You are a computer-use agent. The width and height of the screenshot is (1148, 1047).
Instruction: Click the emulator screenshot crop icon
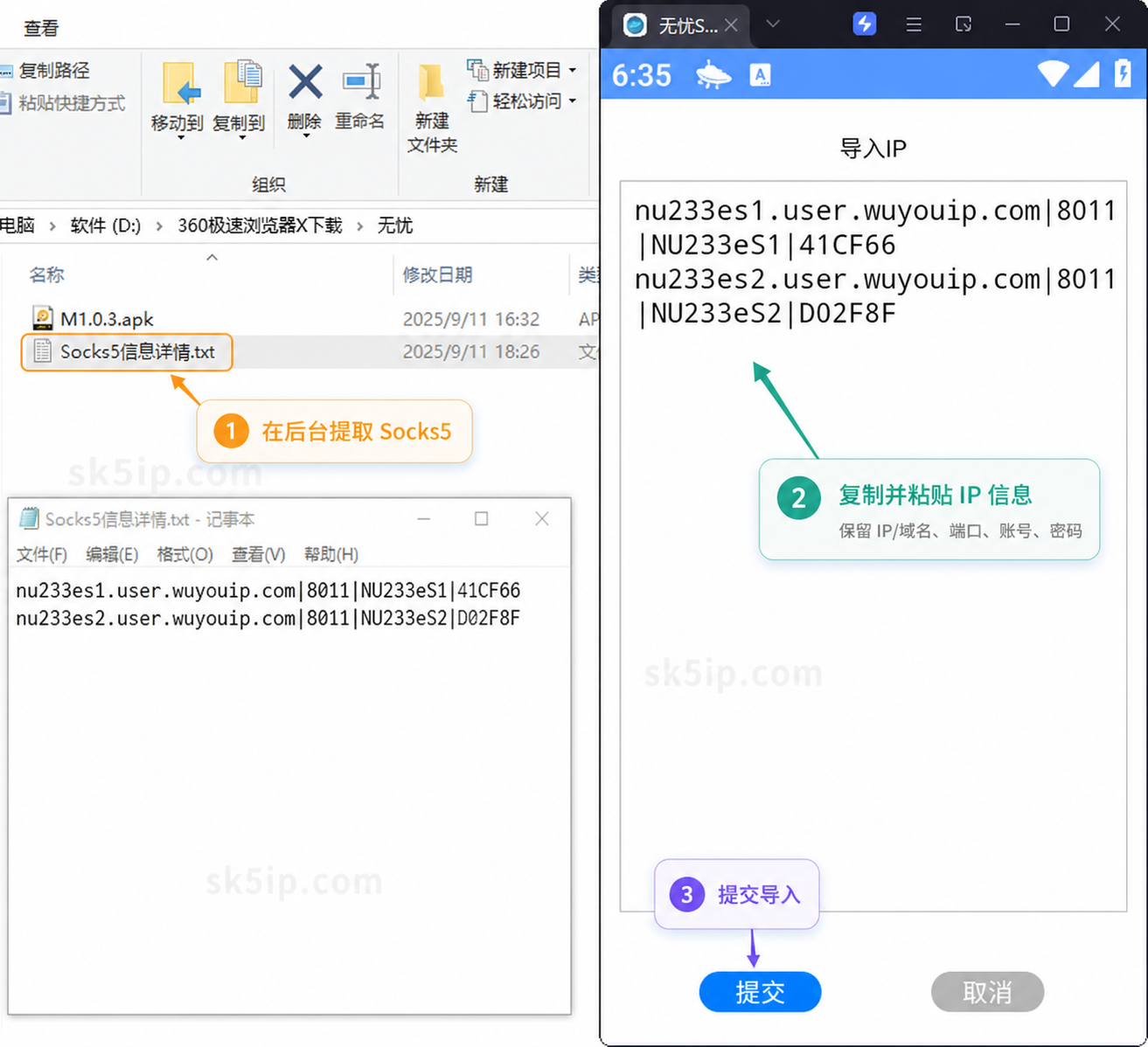(x=964, y=24)
